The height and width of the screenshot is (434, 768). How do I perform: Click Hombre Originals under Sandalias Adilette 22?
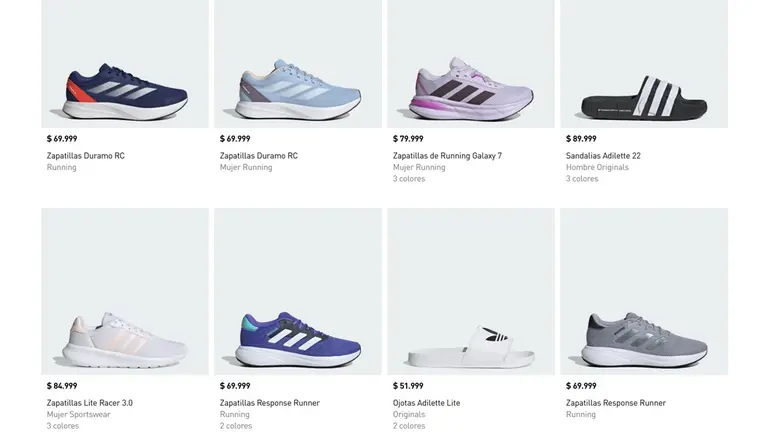[x=596, y=167]
